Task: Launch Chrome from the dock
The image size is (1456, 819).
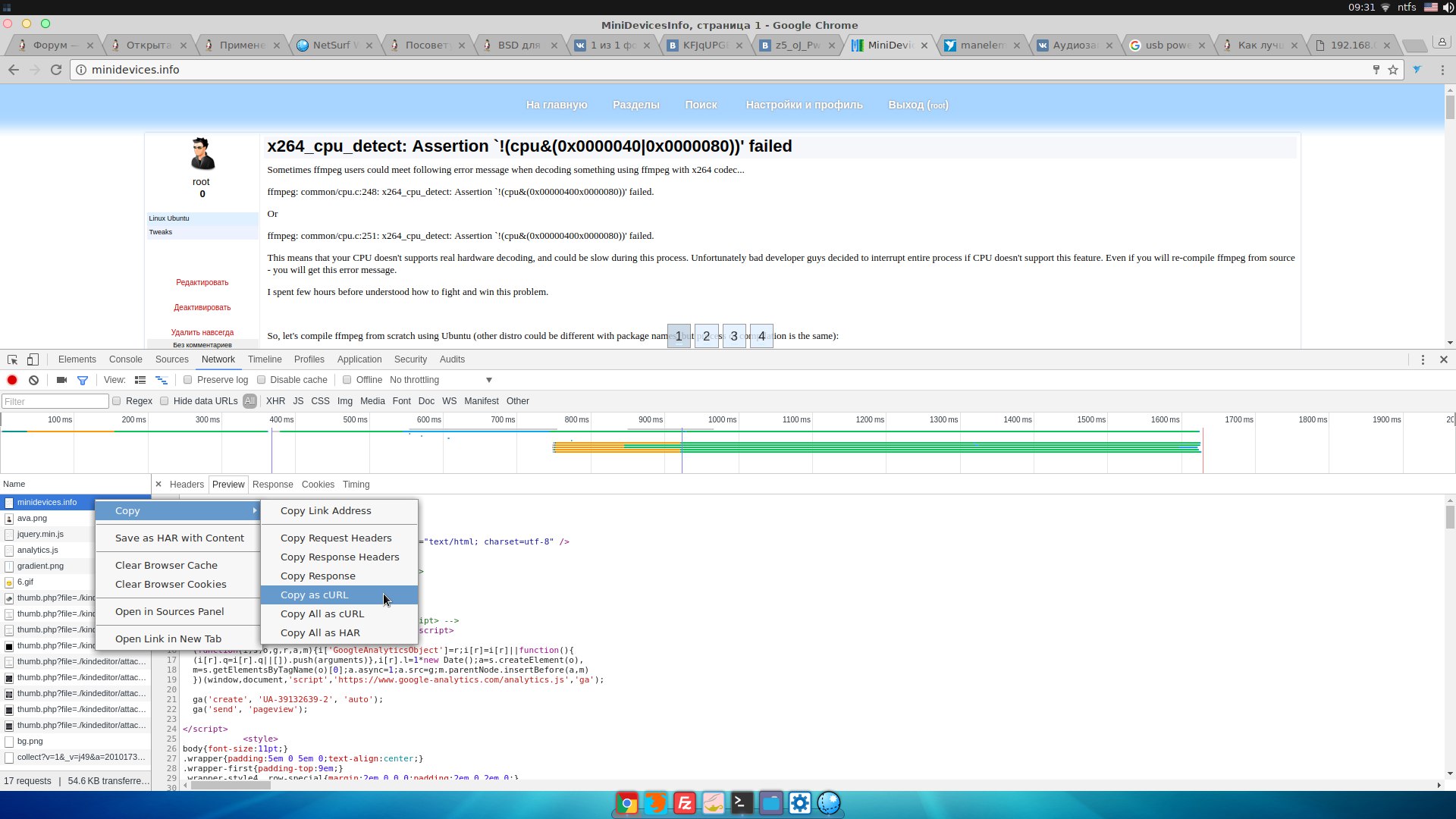Action: pos(627,803)
